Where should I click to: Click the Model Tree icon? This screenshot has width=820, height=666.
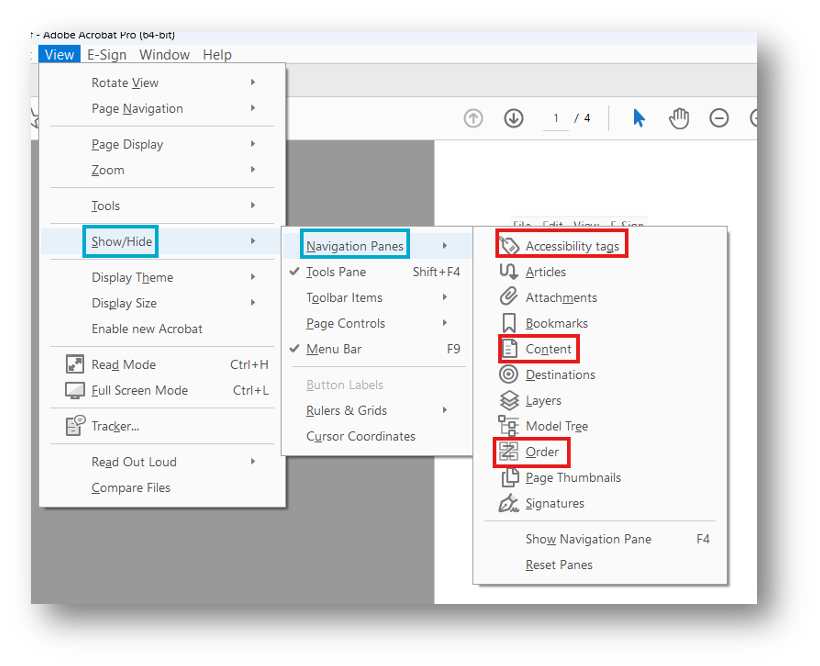(508, 426)
